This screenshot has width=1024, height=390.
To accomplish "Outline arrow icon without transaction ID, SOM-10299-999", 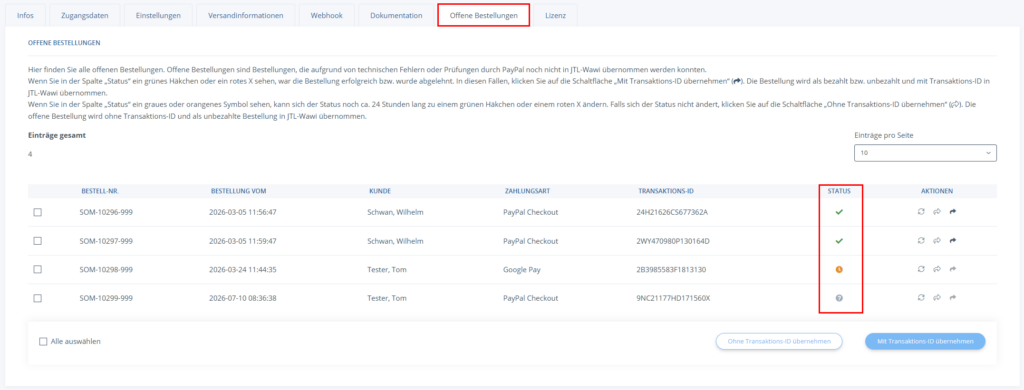I will tap(936, 297).
